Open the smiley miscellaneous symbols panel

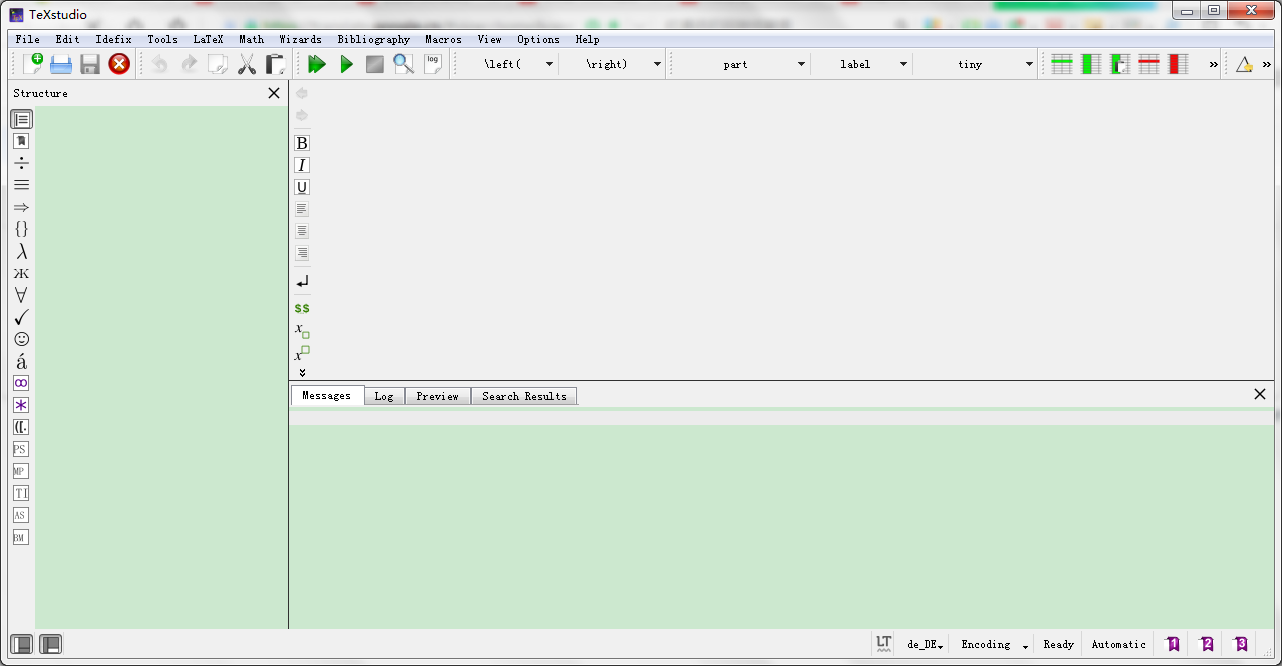pyautogui.click(x=20, y=339)
